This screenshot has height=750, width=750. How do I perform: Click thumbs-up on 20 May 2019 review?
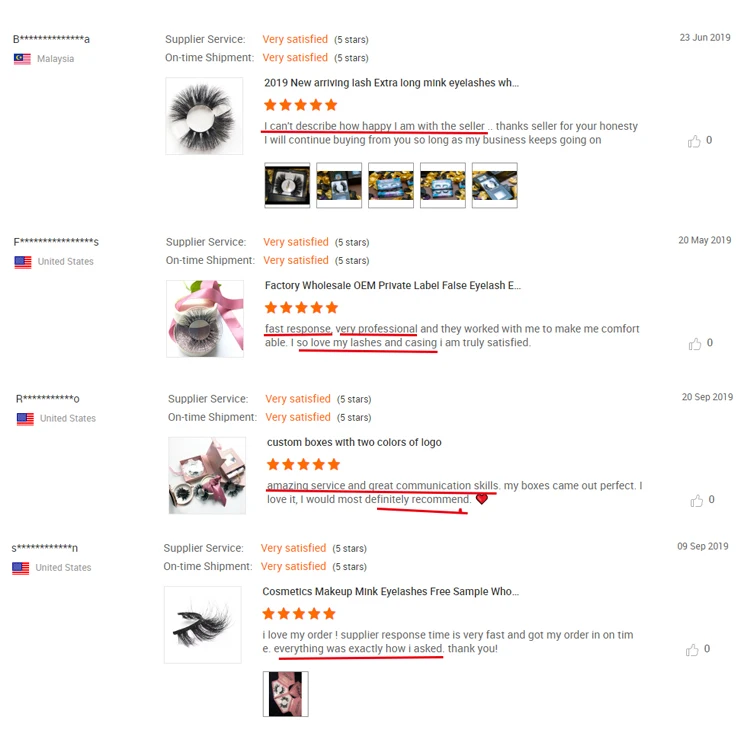point(695,344)
